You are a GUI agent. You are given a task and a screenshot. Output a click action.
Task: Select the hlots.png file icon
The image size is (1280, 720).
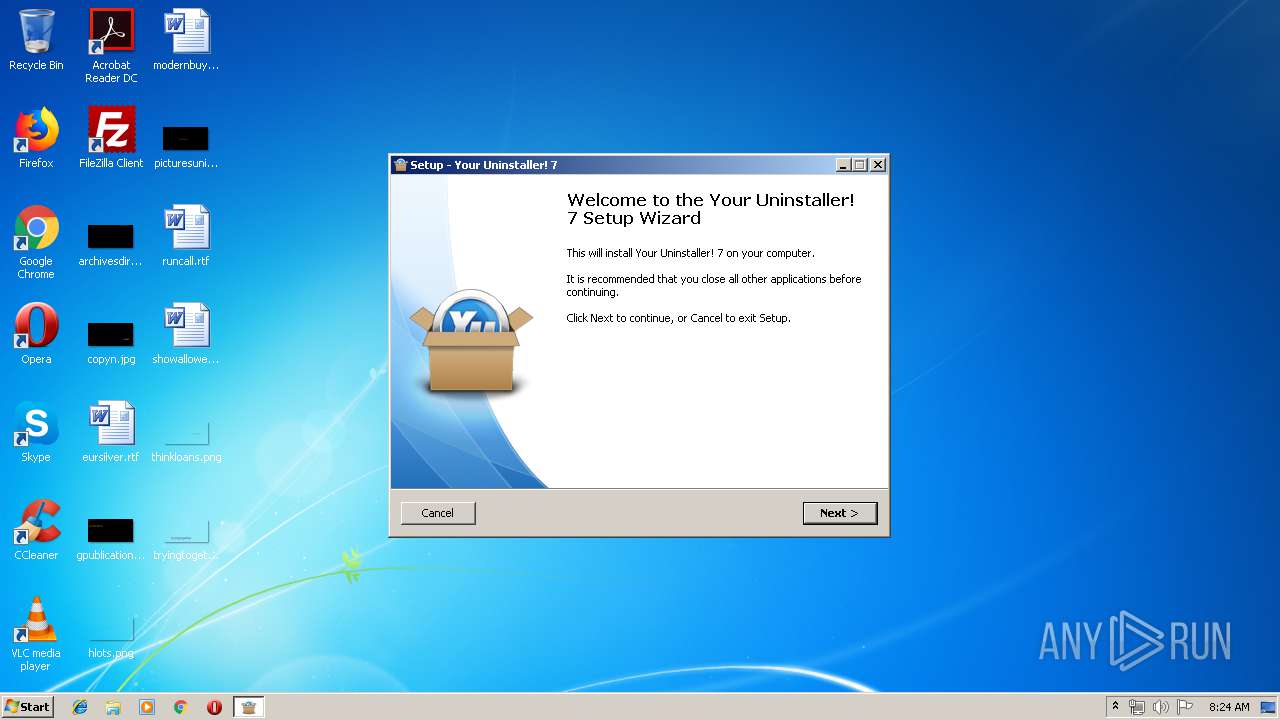pyautogui.click(x=111, y=636)
